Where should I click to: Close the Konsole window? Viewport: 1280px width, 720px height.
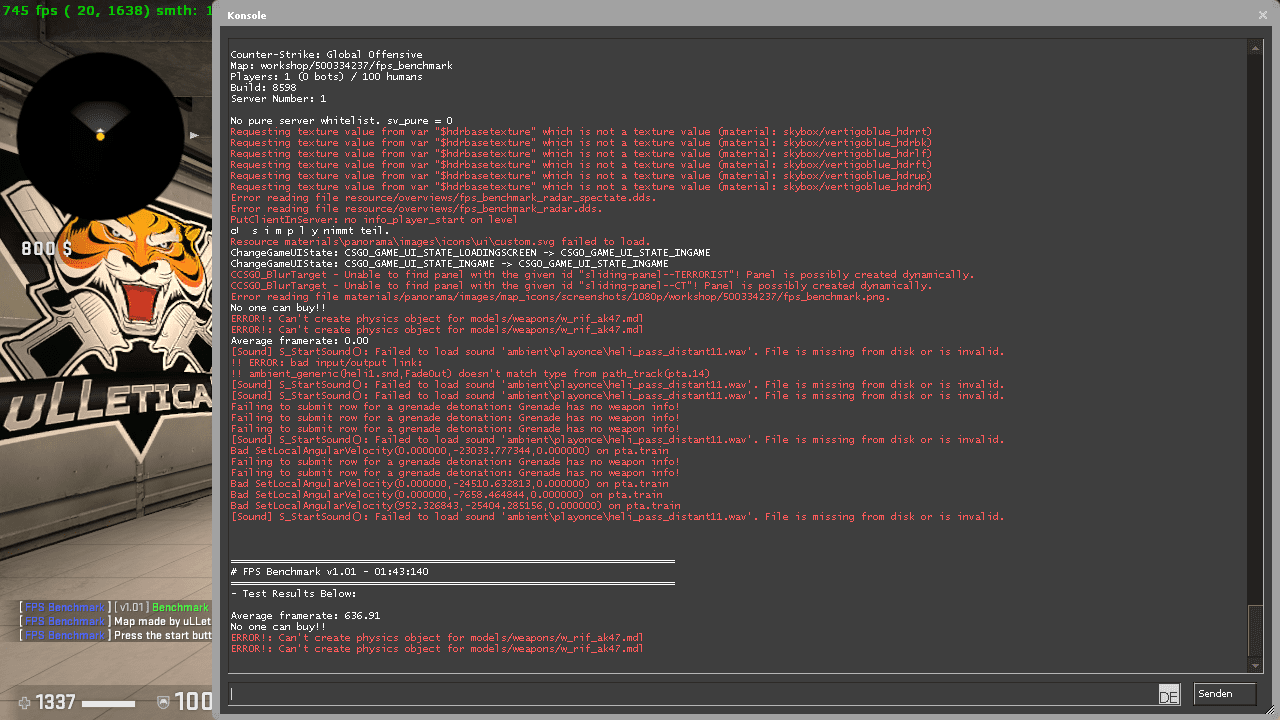(x=1262, y=15)
